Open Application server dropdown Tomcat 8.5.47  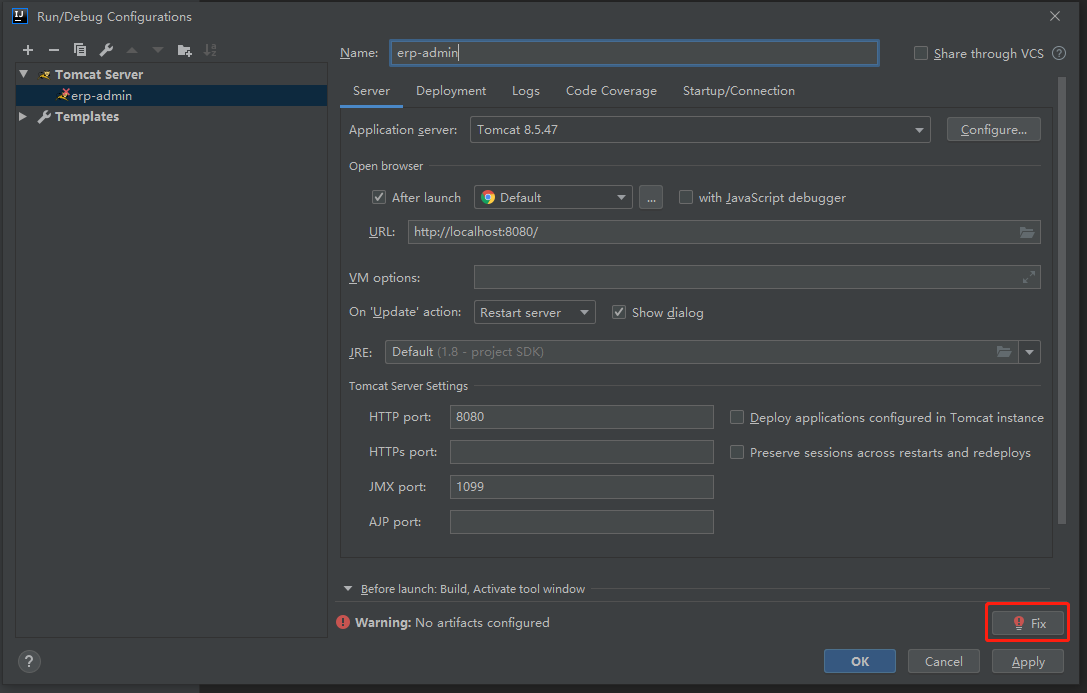pyautogui.click(x=700, y=130)
